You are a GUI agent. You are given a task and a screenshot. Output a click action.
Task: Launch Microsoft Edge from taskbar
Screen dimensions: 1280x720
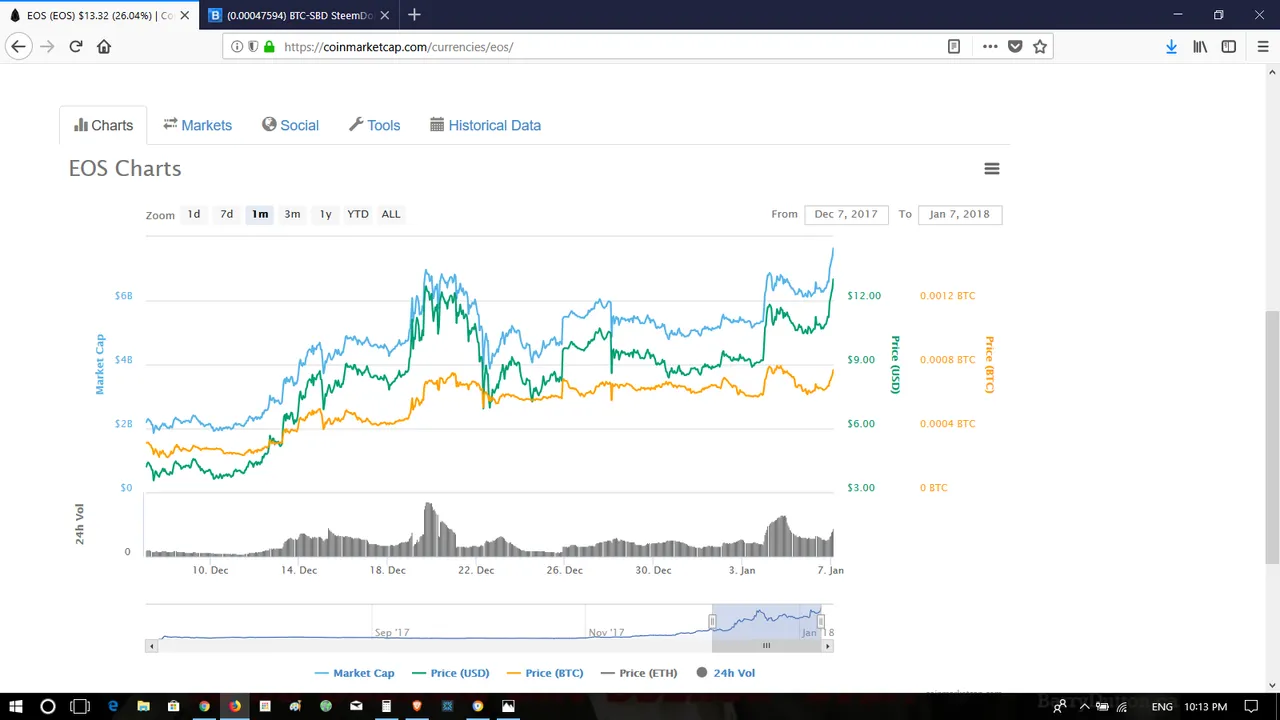coord(113,706)
